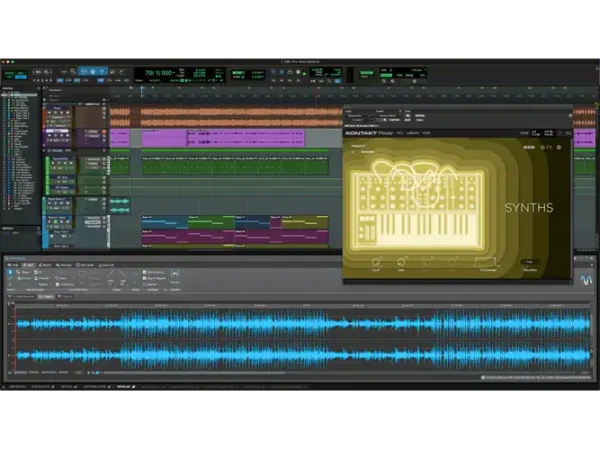Open Kontakt Player FILE menu
Image resolution: width=600 pixels, height=450 pixels.
(x=399, y=133)
